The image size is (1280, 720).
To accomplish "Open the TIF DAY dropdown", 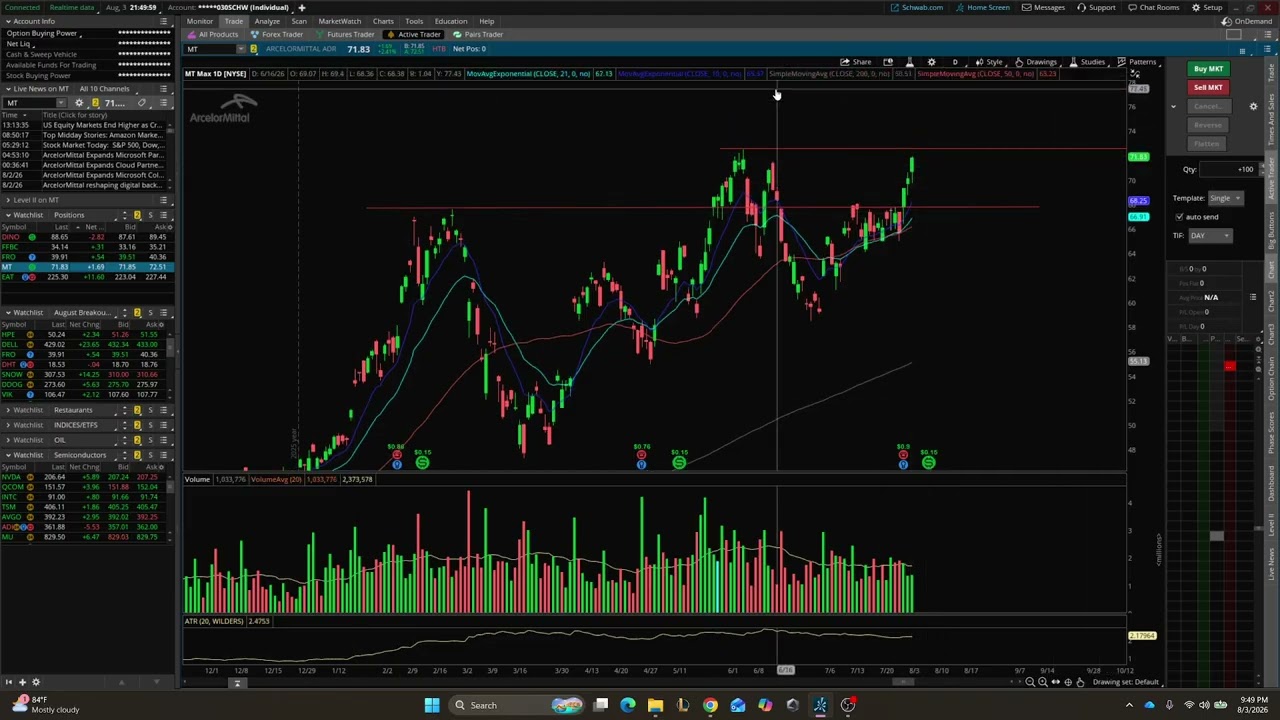I will (x=1210, y=236).
